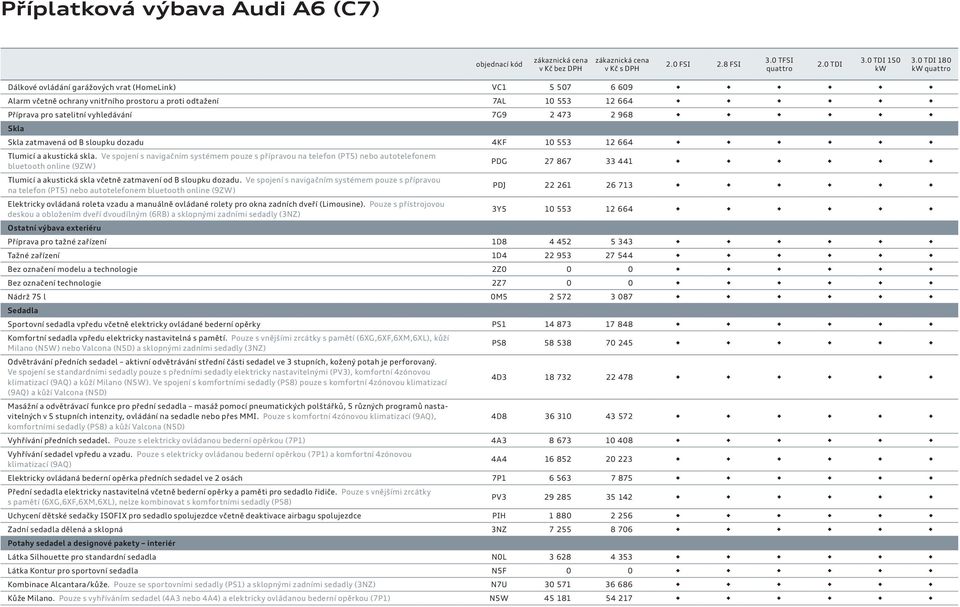
Task: Click the order code "VC1"
Action: (499, 88)
